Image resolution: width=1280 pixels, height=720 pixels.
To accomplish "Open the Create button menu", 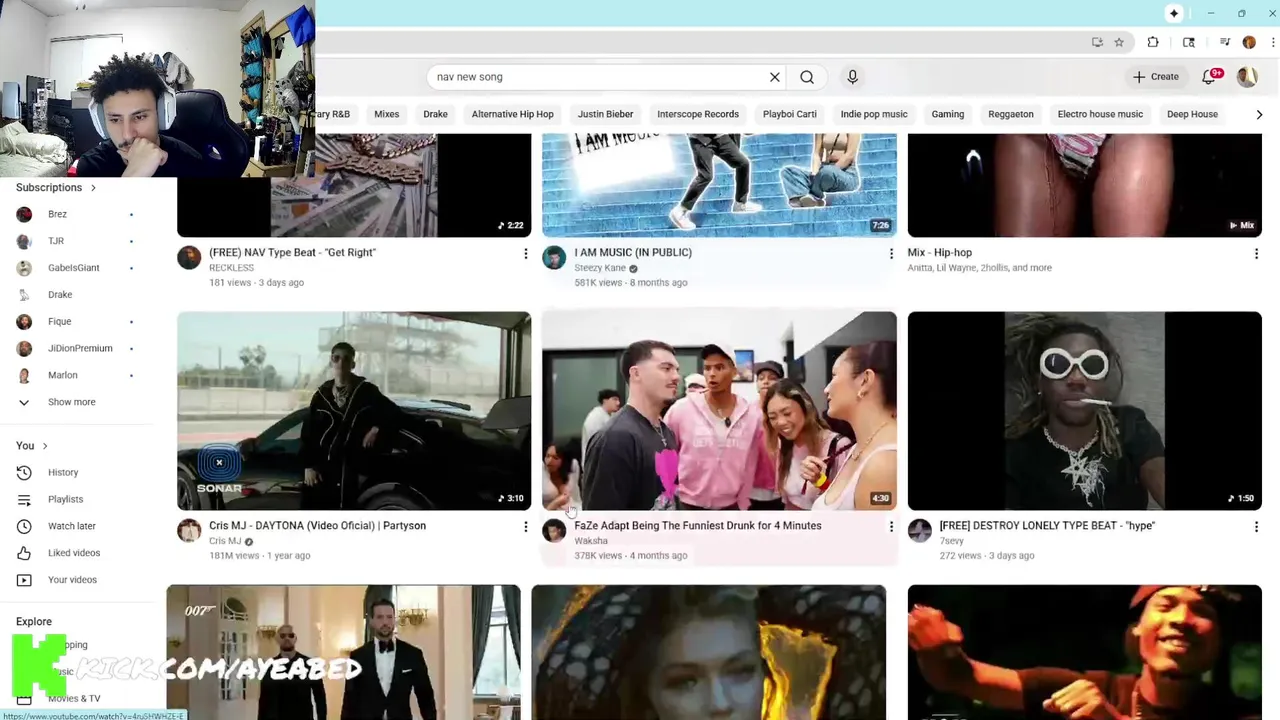I will 1156,77.
